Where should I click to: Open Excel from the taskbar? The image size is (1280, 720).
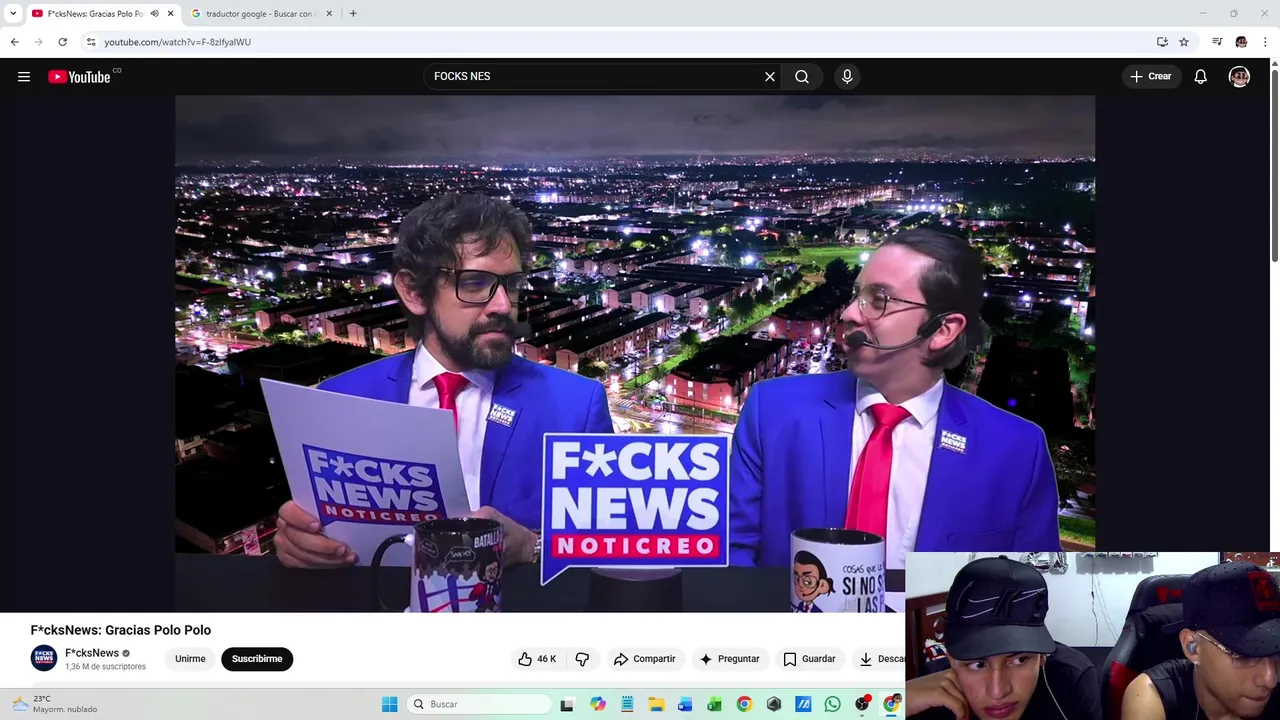(714, 704)
